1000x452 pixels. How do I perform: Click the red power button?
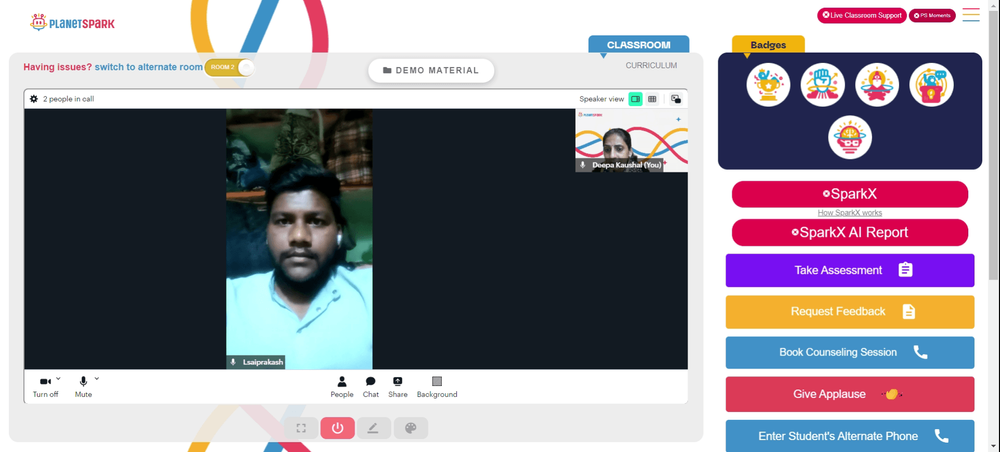(337, 428)
